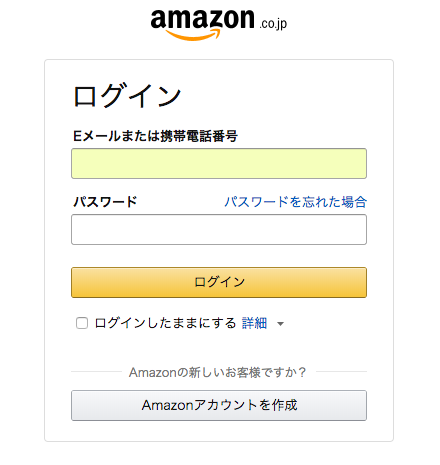This screenshot has height=465, width=440.
Task: Select the empty white password box
Action: [x=219, y=230]
